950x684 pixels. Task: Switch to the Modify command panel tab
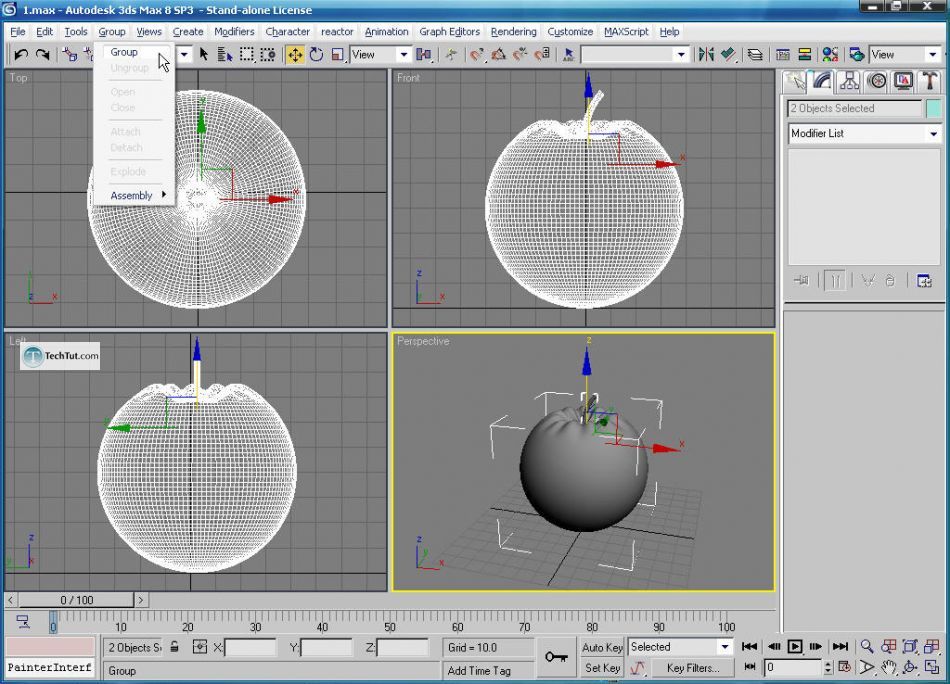tap(822, 82)
